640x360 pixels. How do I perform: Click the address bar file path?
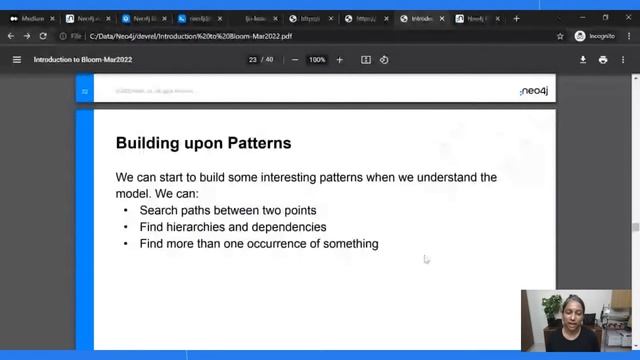[x=191, y=36]
